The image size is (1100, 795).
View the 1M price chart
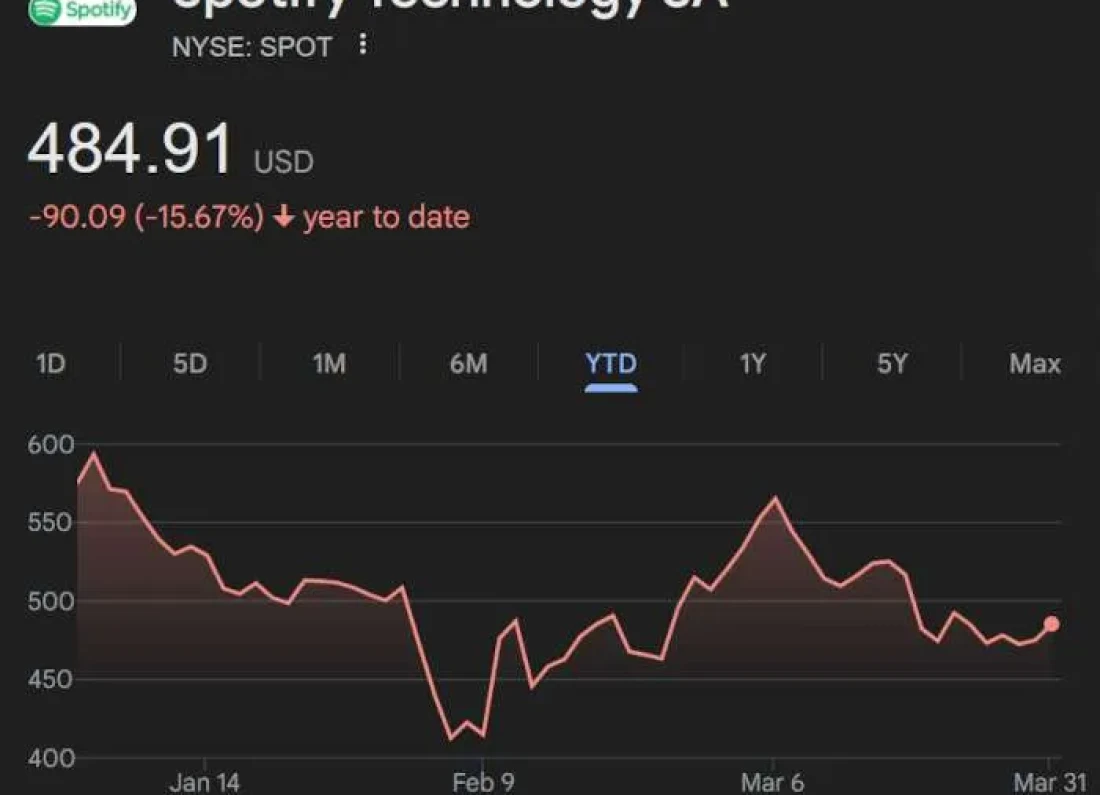(328, 364)
